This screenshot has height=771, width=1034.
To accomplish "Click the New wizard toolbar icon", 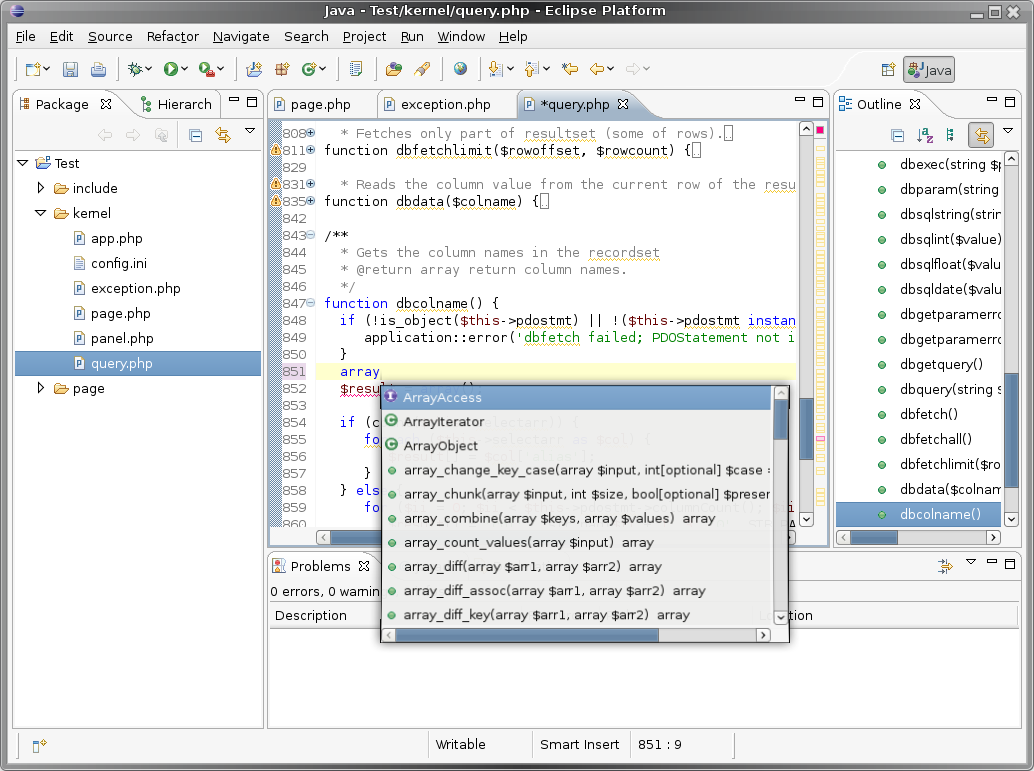I will click(x=33, y=69).
